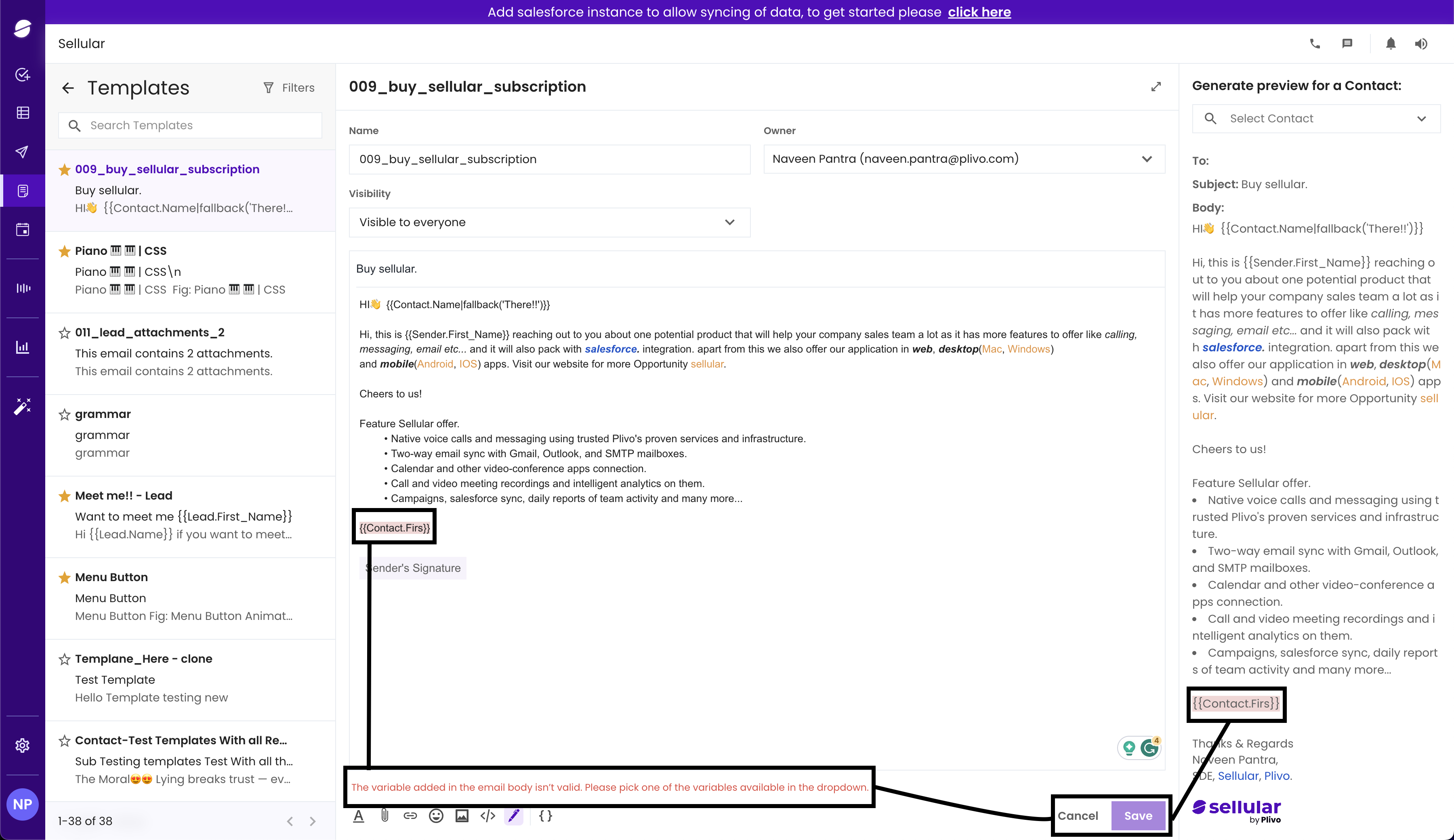Star the Templane_Here - clone template

tap(65, 659)
